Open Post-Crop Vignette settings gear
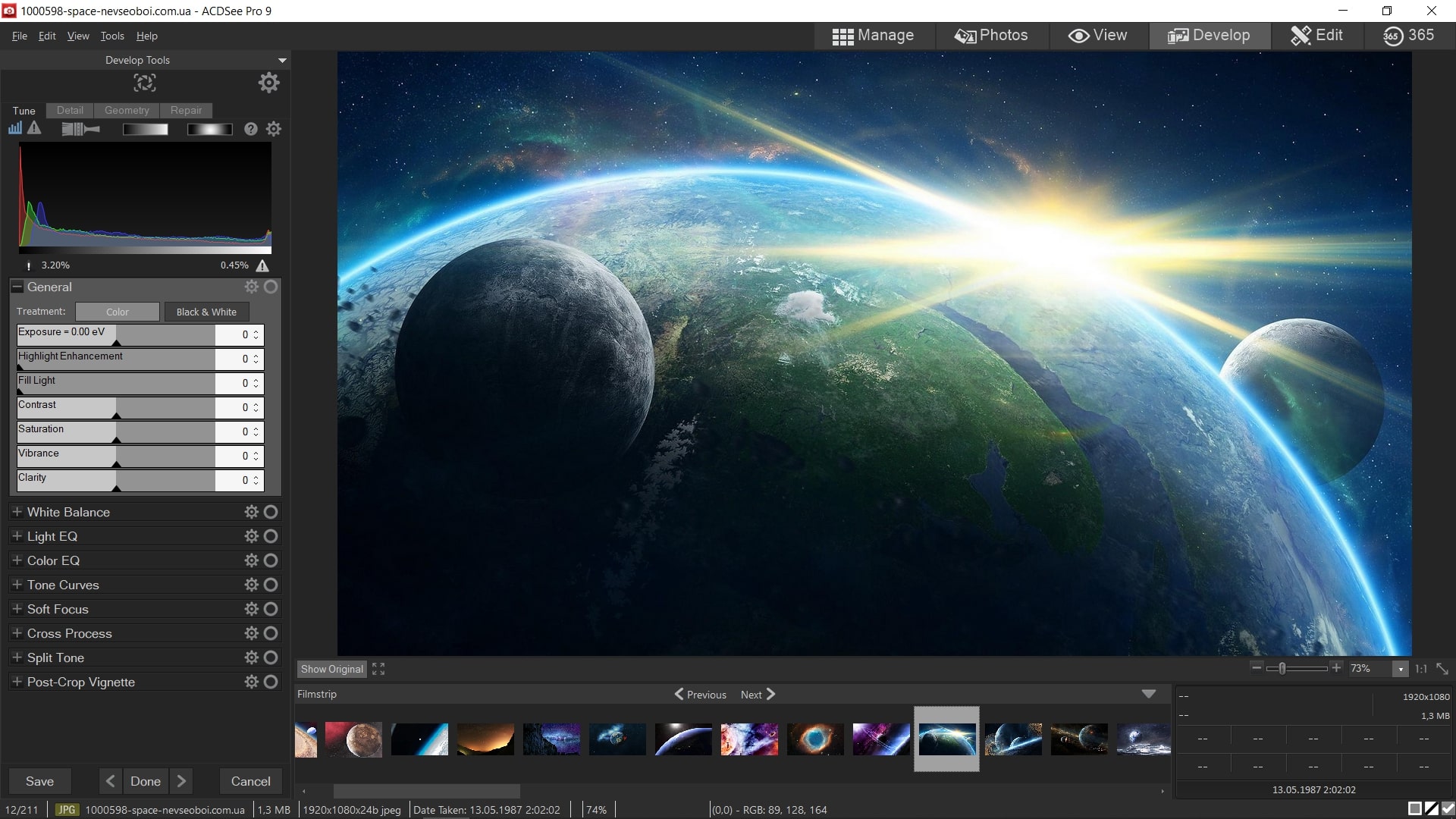The height and width of the screenshot is (819, 1456). click(x=251, y=682)
